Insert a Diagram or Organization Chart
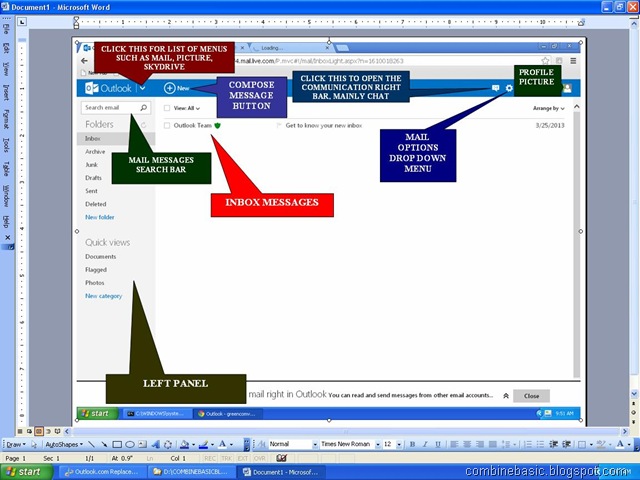Viewport: 640px width, 480px height. (x=168, y=444)
